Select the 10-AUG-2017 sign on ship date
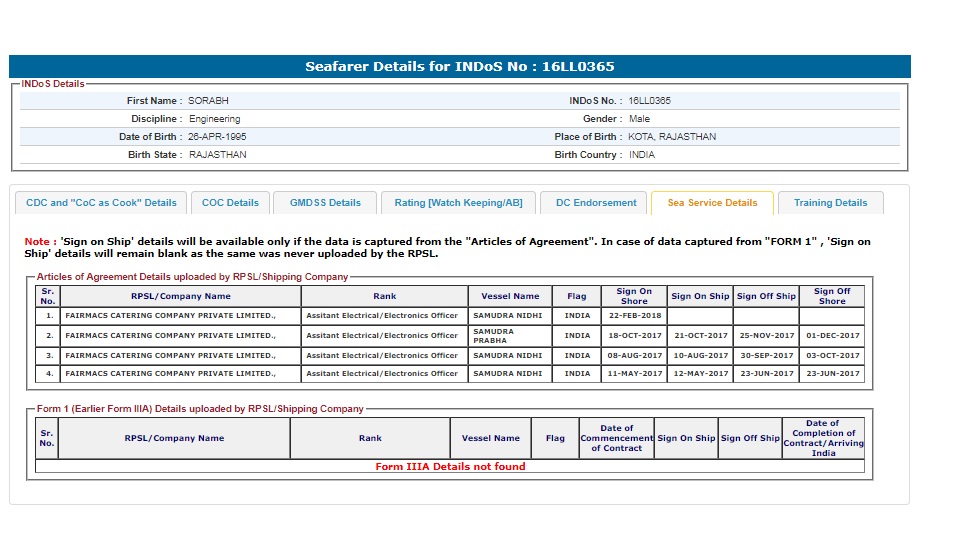 700,355
